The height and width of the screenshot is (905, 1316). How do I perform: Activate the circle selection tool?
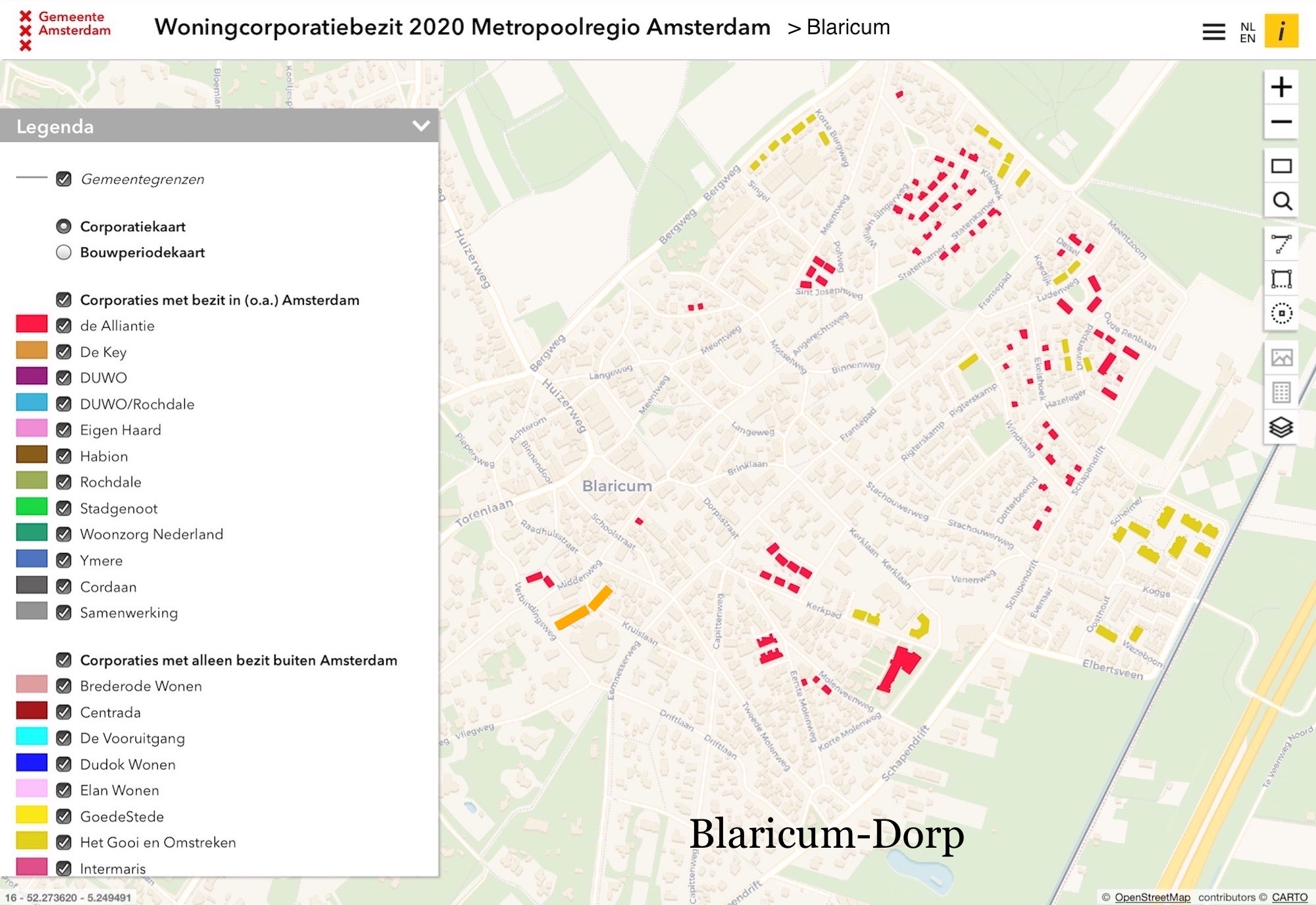[1280, 314]
